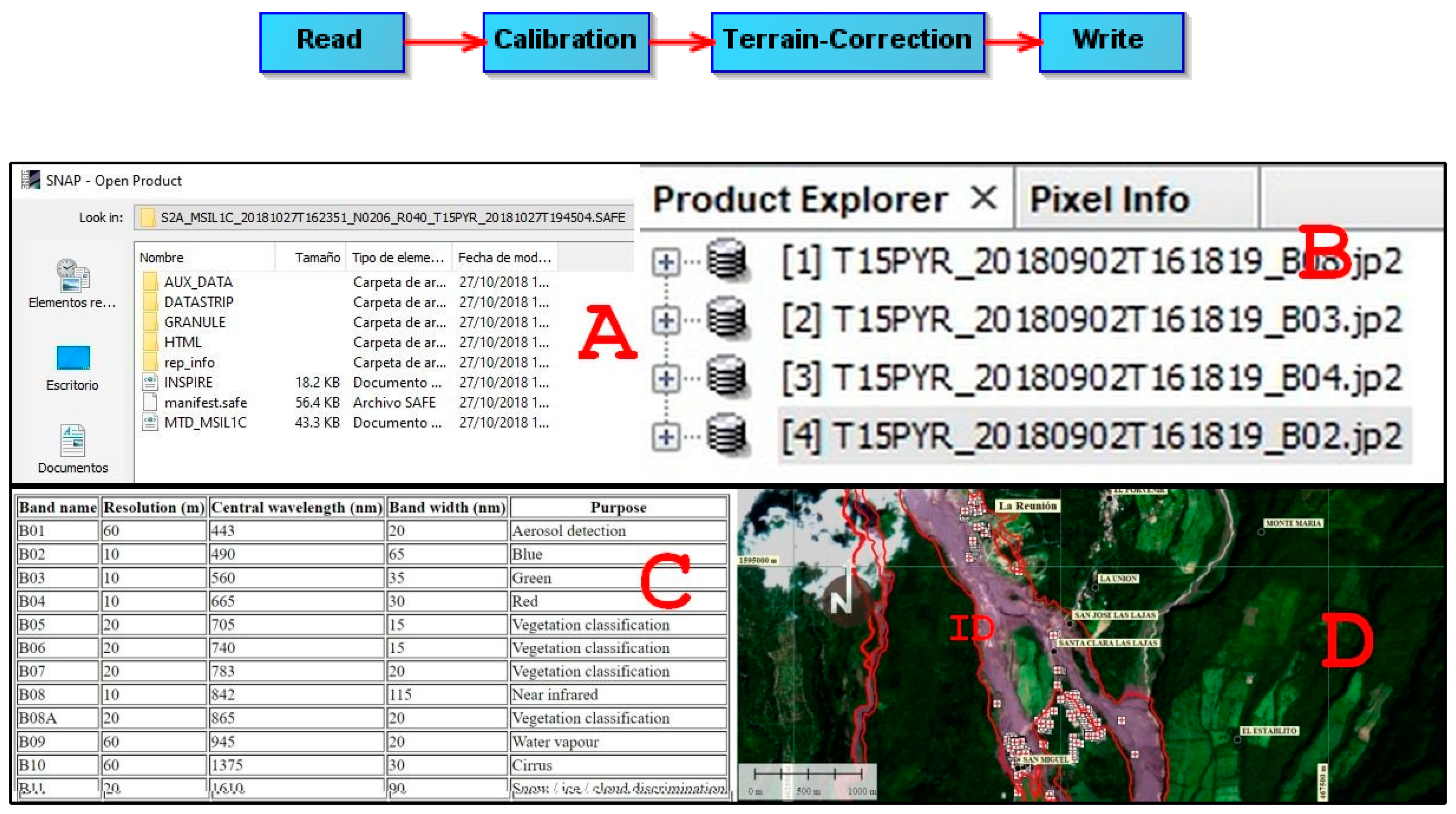
Task: Click the Aerosol detection purpose cell
Action: [x=618, y=531]
